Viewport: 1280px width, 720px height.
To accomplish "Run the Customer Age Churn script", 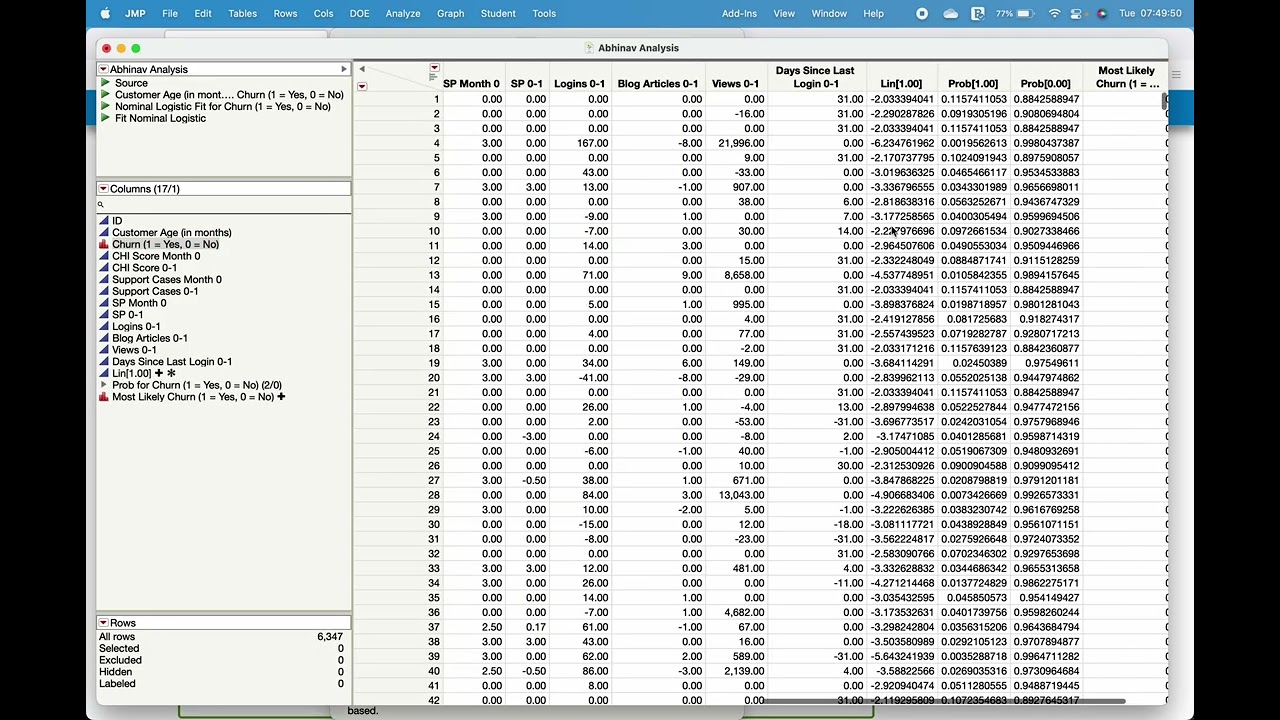I will click(105, 95).
